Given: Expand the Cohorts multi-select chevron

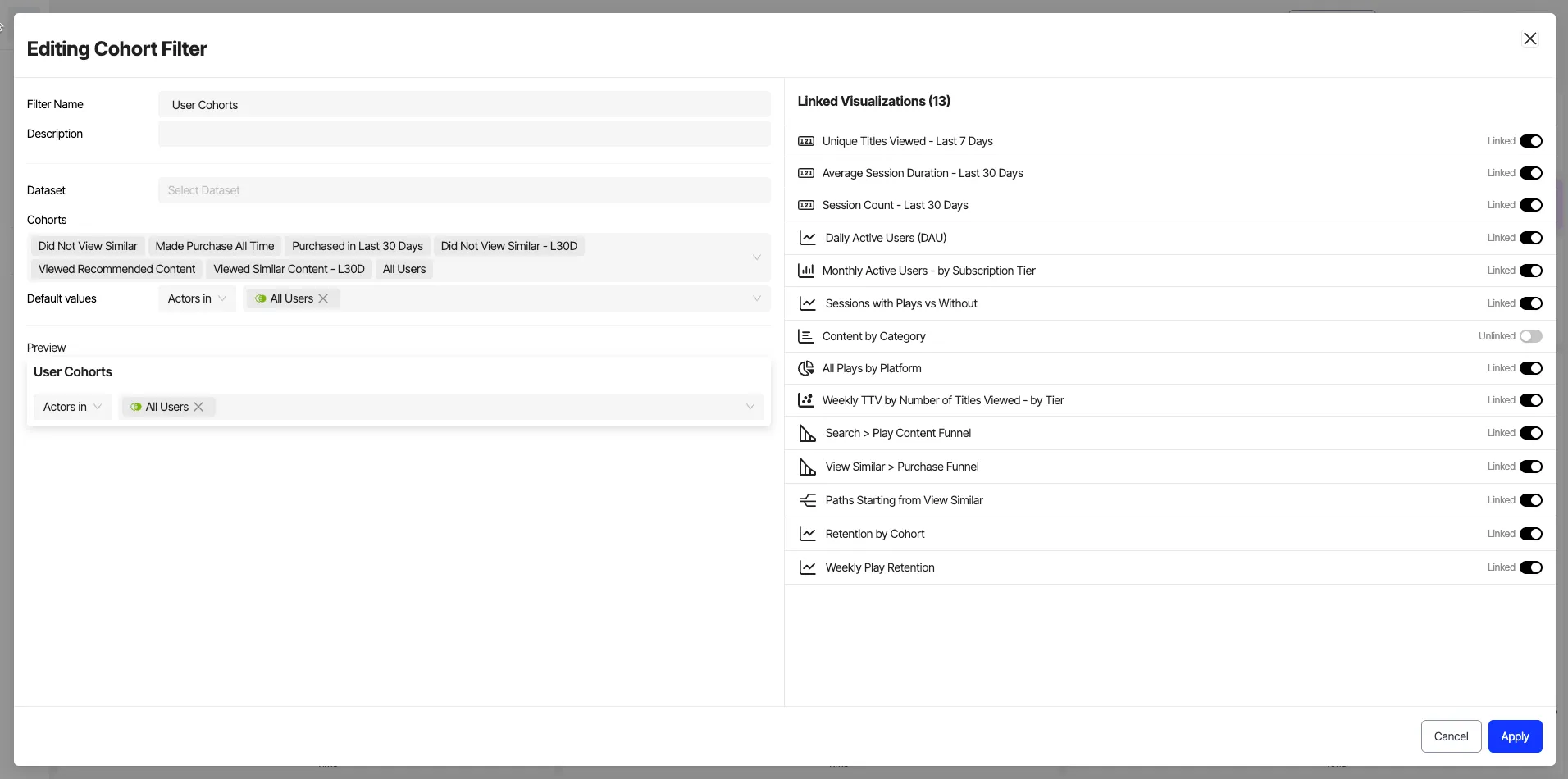Looking at the screenshot, I should coord(757,257).
